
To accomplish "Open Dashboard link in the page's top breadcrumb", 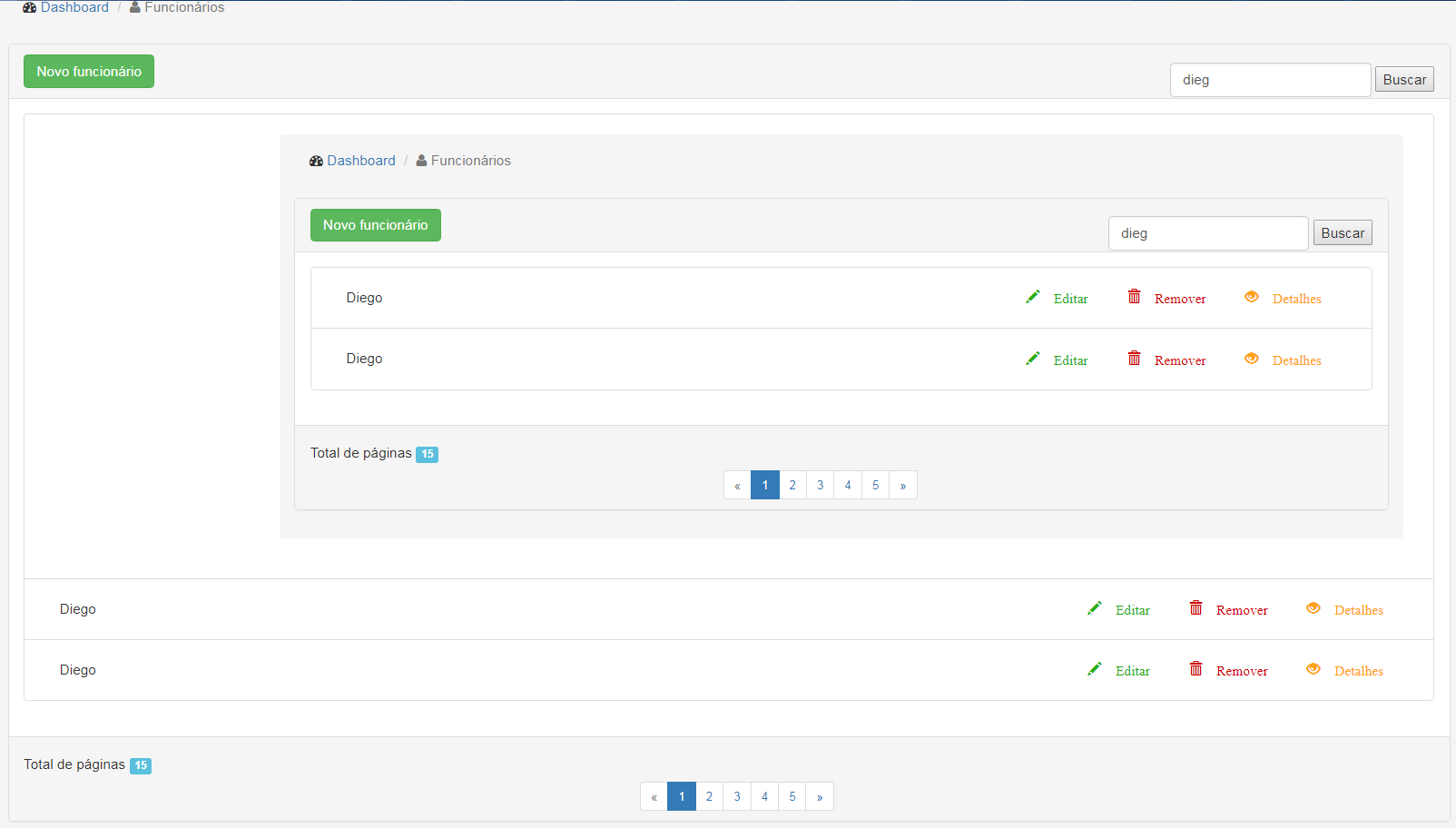I will pyautogui.click(x=74, y=7).
